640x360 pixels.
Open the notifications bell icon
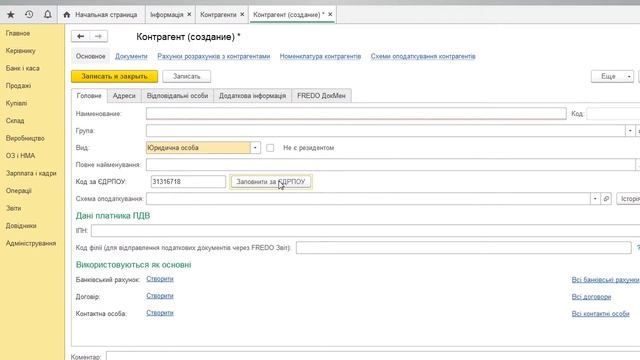point(47,14)
